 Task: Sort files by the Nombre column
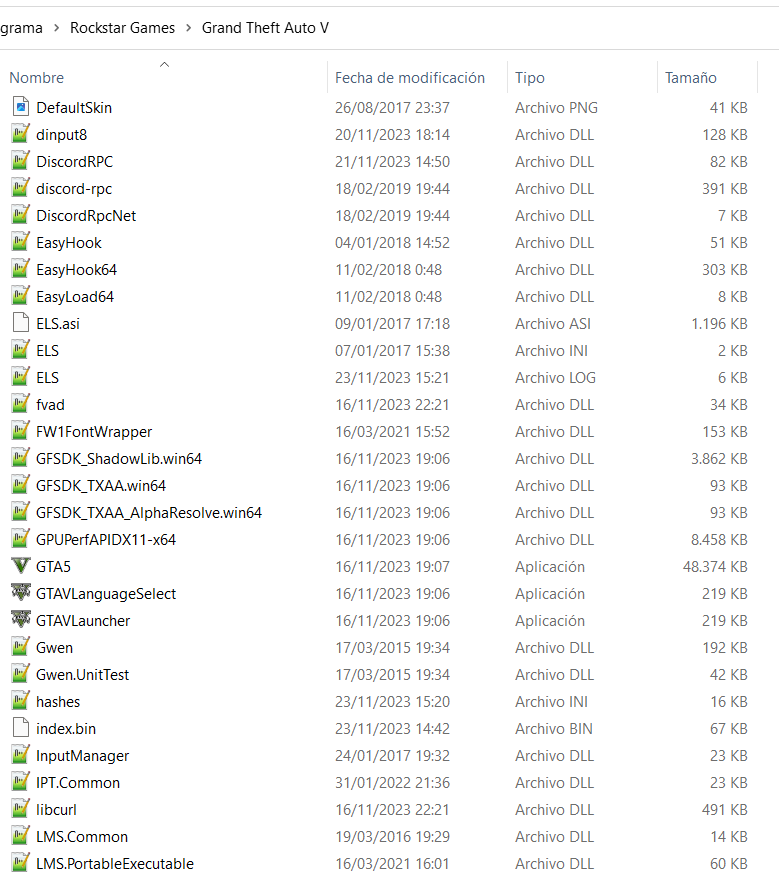click(37, 78)
